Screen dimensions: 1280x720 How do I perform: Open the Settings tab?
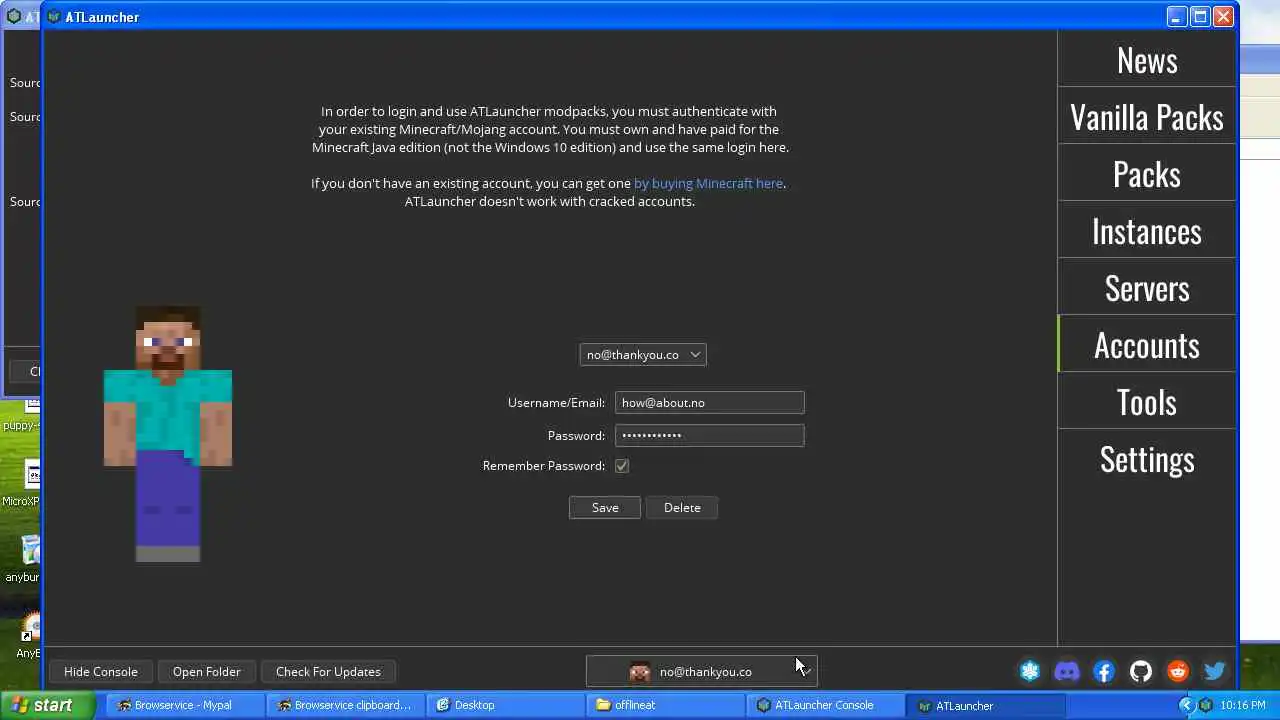[1147, 459]
